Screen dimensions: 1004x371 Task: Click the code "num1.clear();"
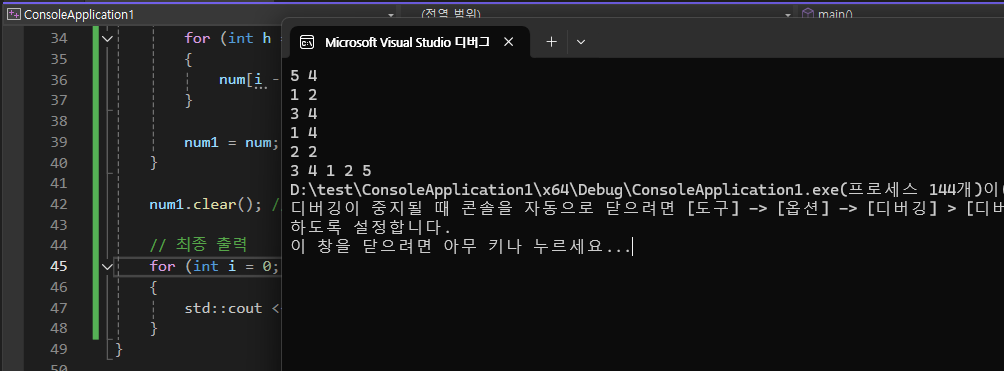(x=206, y=204)
